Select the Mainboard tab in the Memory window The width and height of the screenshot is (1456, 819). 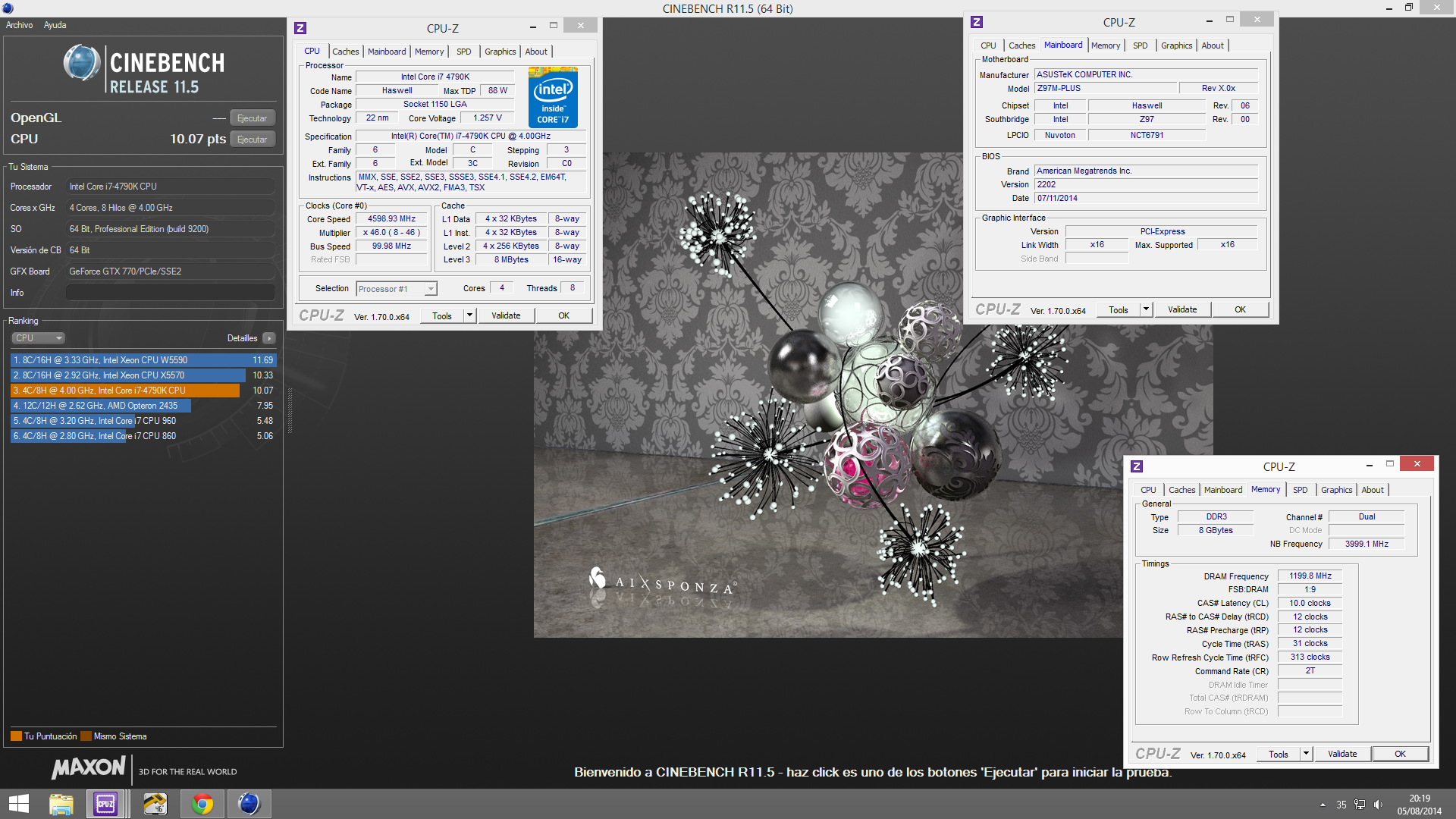point(1223,490)
